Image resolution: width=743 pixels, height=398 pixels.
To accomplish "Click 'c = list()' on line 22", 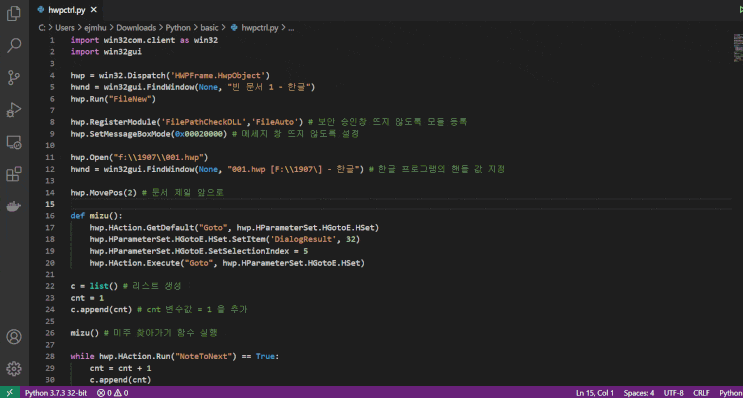I will 94,286.
